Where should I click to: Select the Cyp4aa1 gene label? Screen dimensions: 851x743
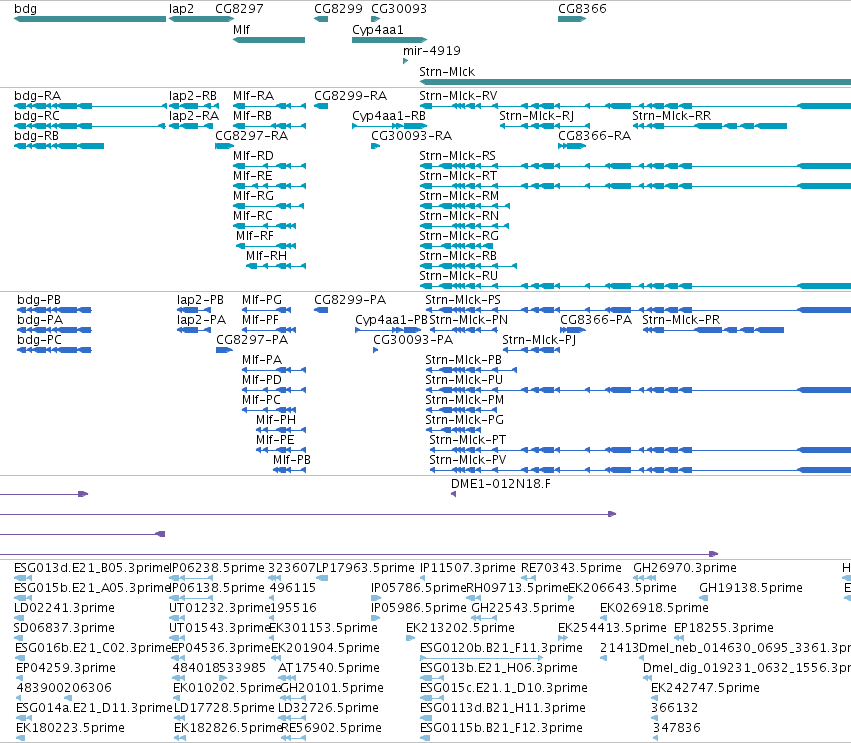click(378, 30)
